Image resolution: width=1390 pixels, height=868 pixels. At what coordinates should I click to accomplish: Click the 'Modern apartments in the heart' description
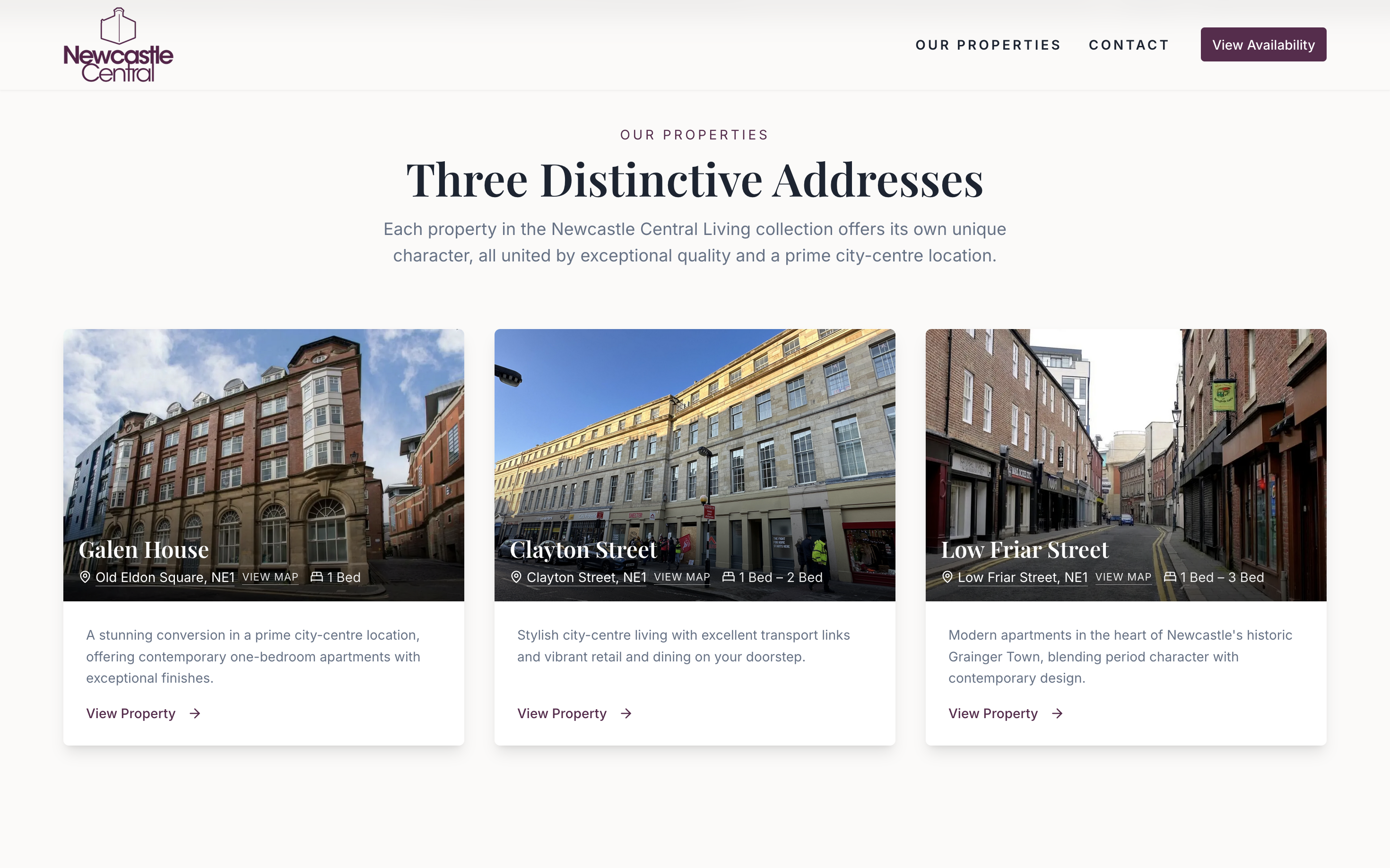1120,657
